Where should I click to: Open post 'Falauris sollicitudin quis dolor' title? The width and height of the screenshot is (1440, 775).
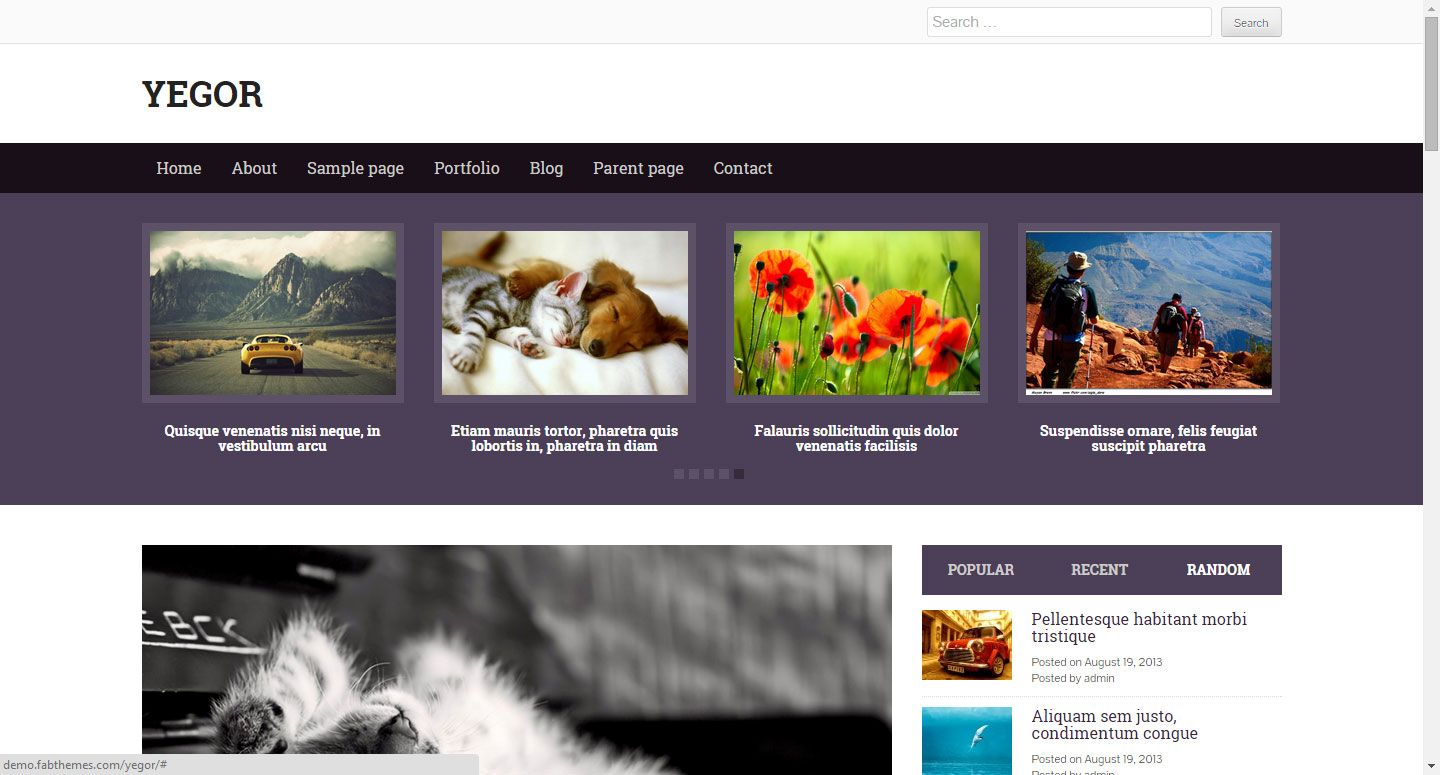(x=857, y=438)
